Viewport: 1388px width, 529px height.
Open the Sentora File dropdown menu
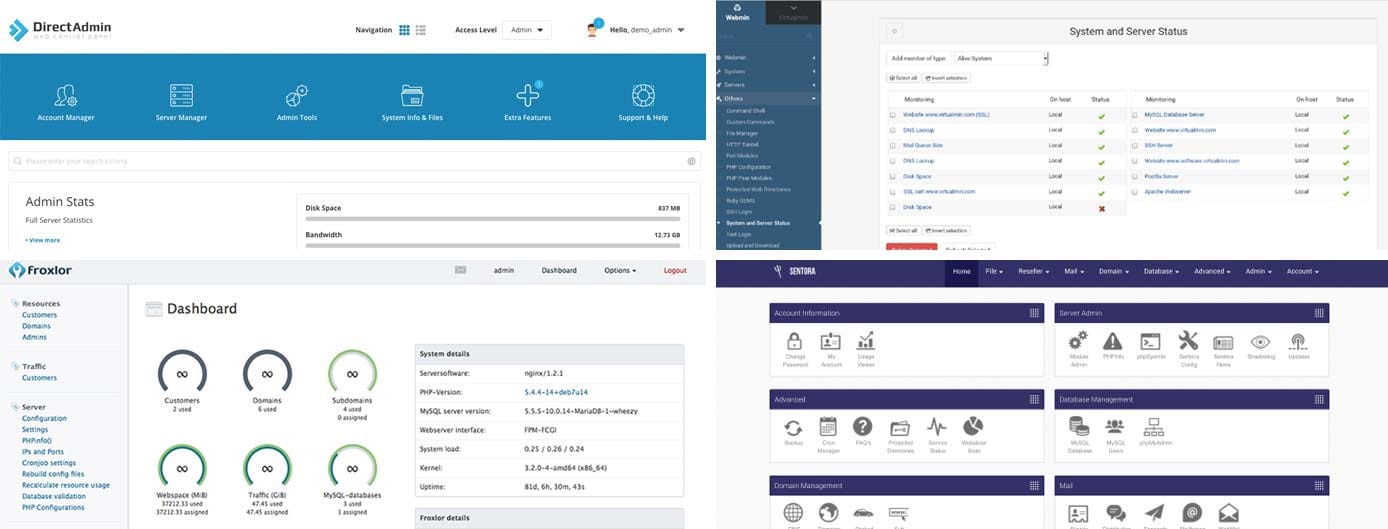(x=994, y=271)
